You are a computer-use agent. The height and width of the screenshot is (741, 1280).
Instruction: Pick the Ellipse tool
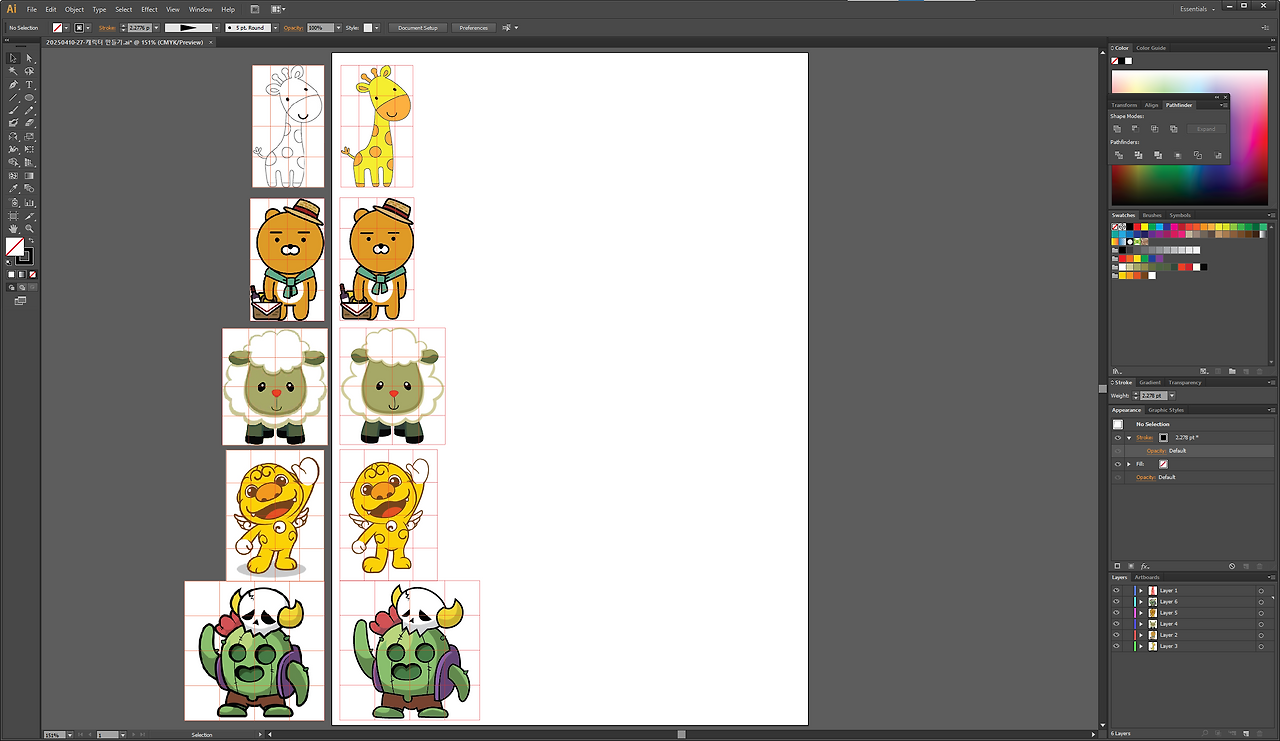[x=29, y=97]
